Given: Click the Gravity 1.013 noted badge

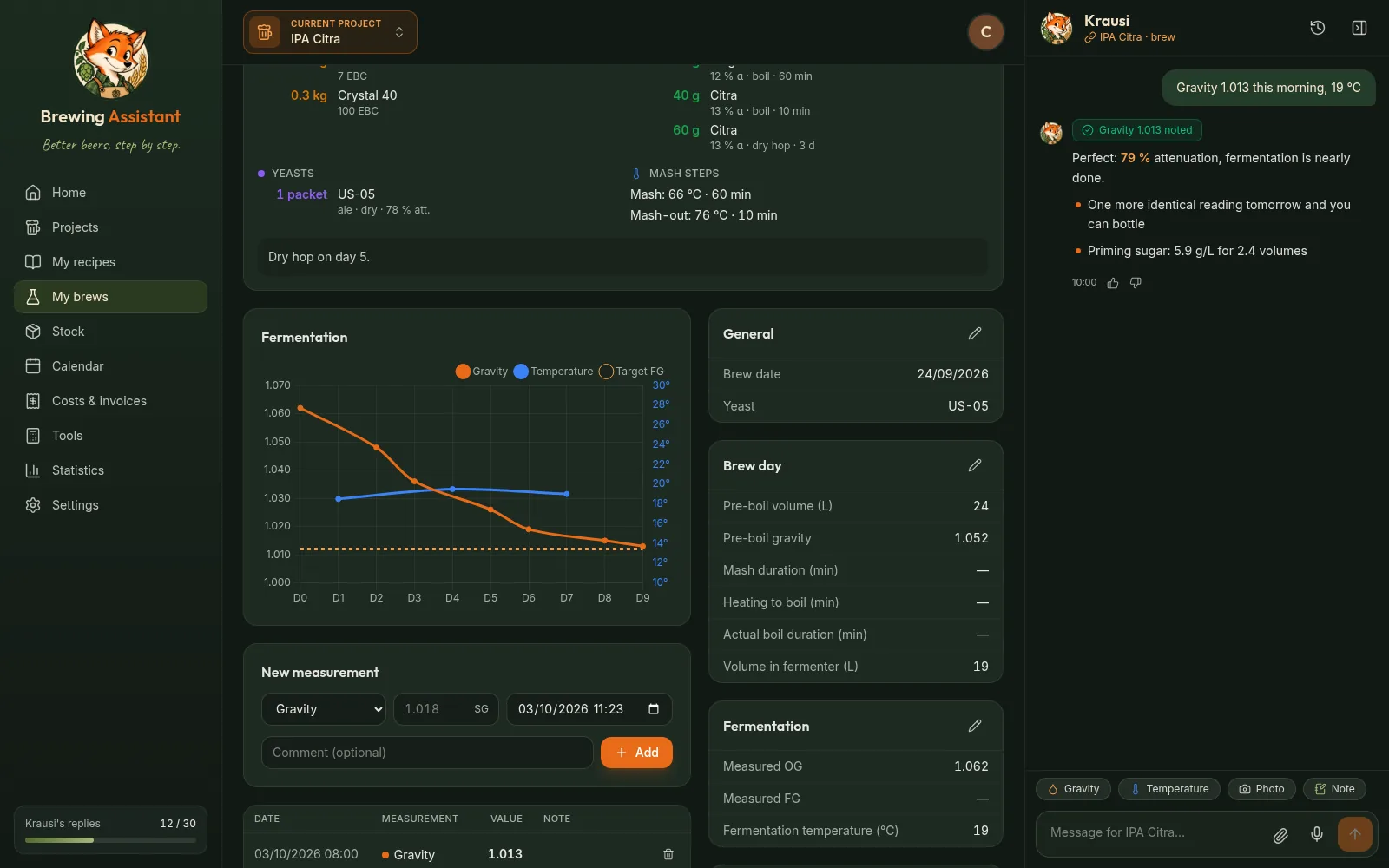Looking at the screenshot, I should click(1137, 130).
